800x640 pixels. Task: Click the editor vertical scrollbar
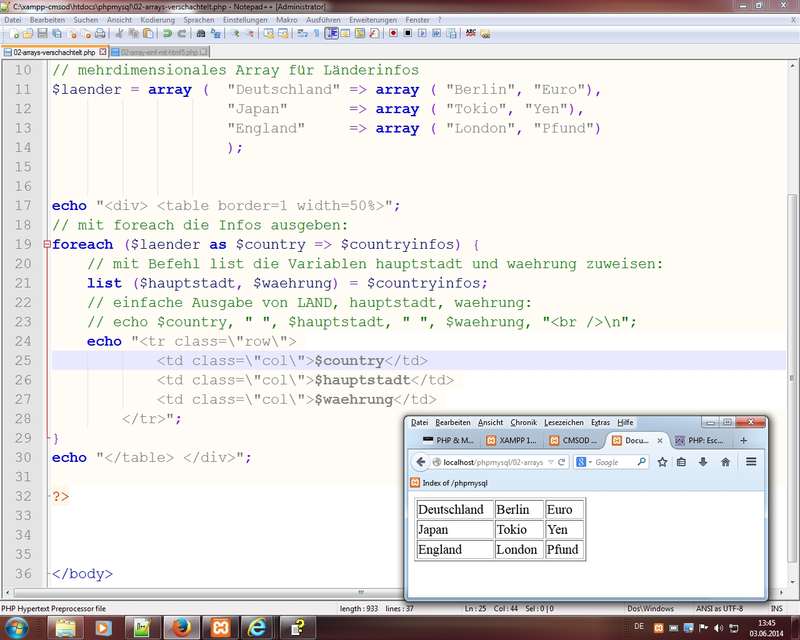[x=793, y=300]
